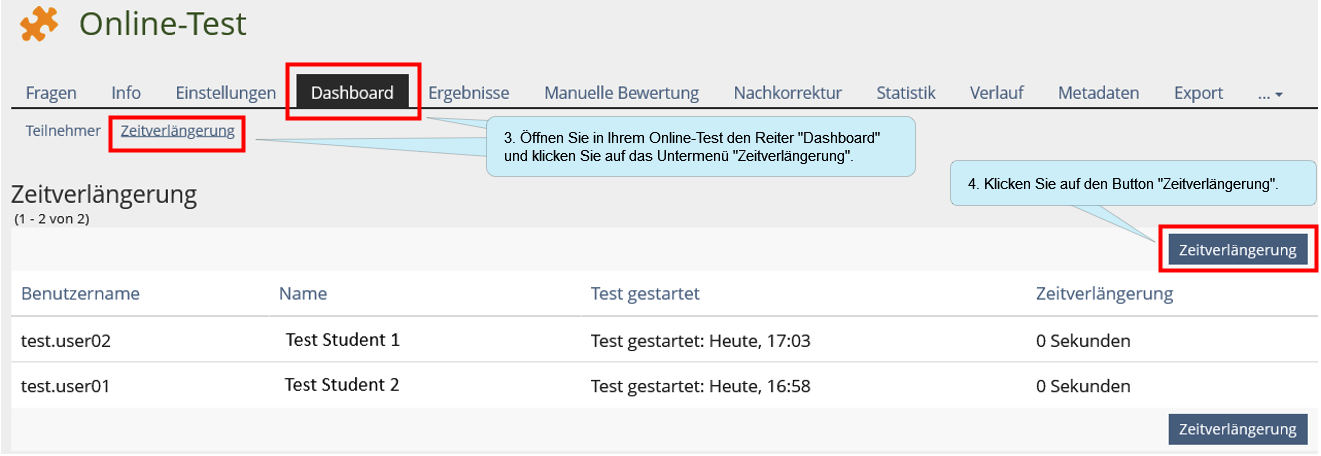Click the top Zeitverlängerung button

click(x=1238, y=250)
